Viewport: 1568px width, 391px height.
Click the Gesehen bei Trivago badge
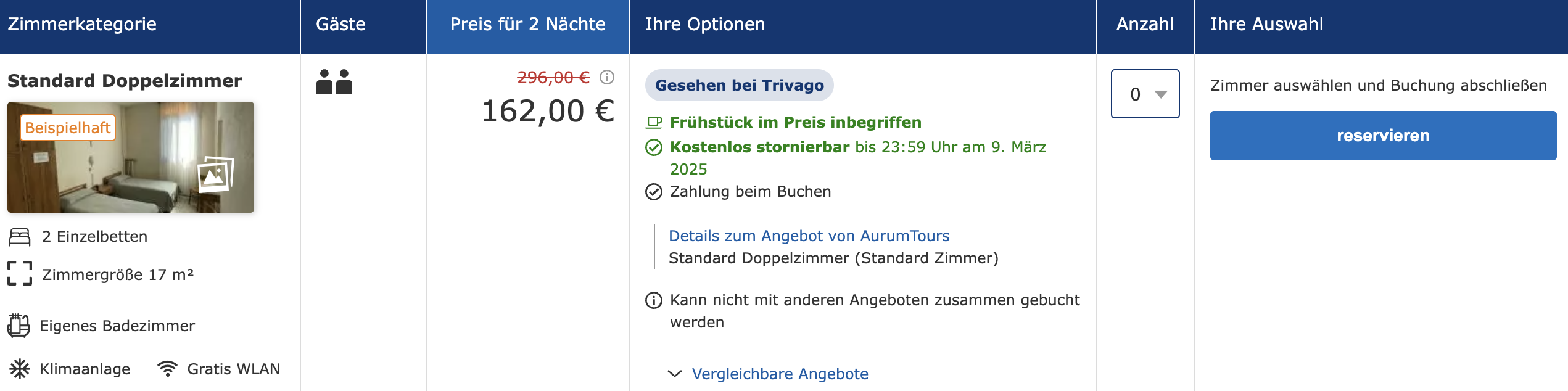click(x=740, y=85)
